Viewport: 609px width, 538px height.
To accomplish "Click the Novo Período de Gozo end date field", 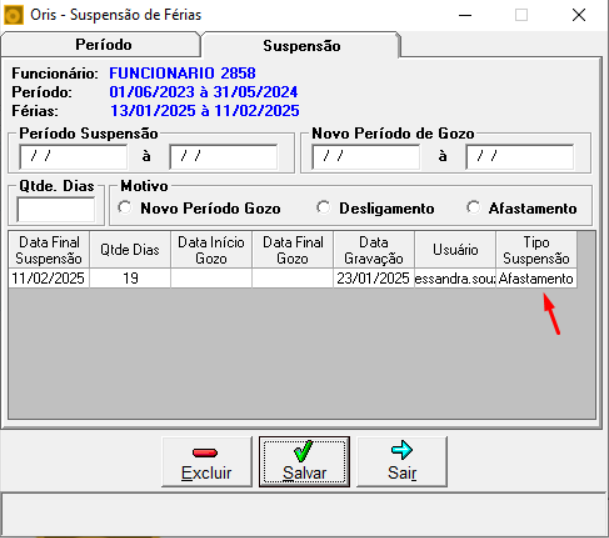I will point(520,157).
